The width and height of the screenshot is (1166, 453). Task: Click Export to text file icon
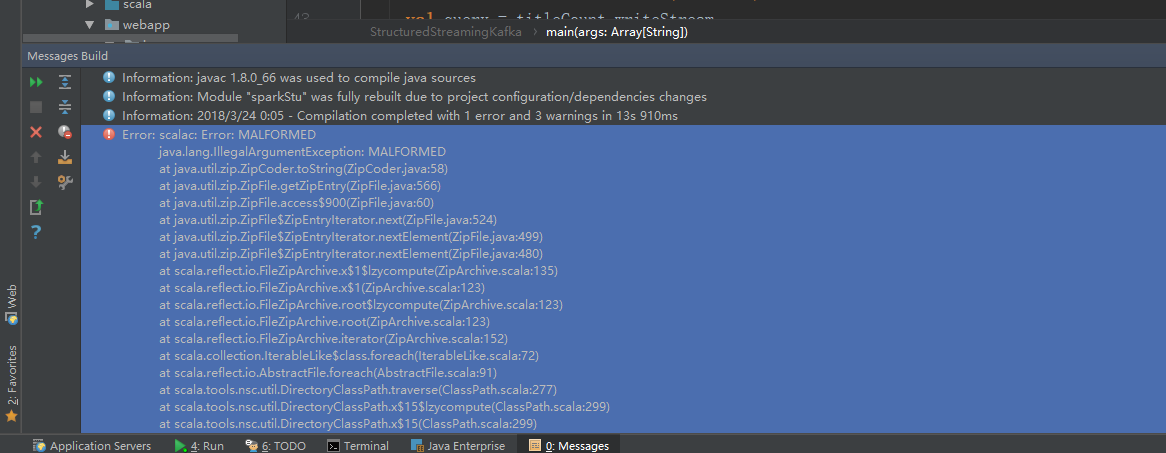36,208
